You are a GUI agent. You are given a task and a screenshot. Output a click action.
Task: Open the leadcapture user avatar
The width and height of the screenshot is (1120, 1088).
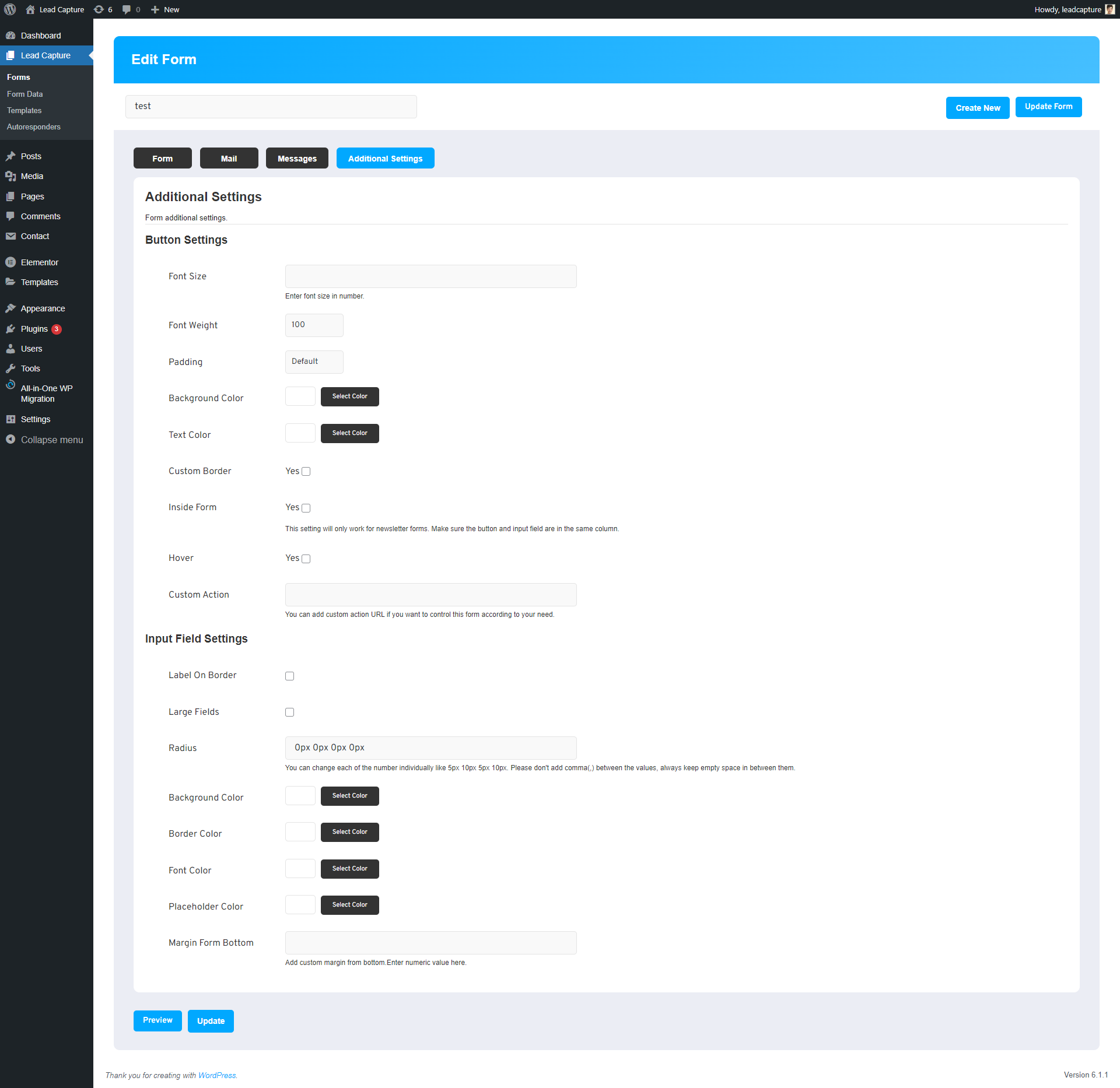[x=1109, y=9]
